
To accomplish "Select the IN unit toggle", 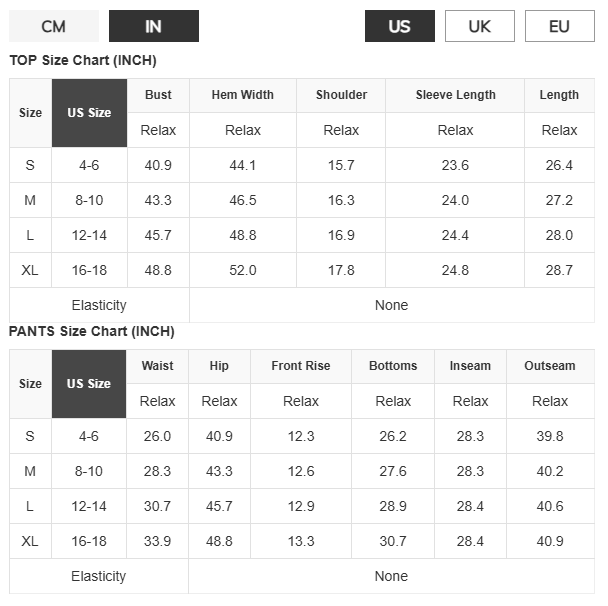I will click(154, 26).
